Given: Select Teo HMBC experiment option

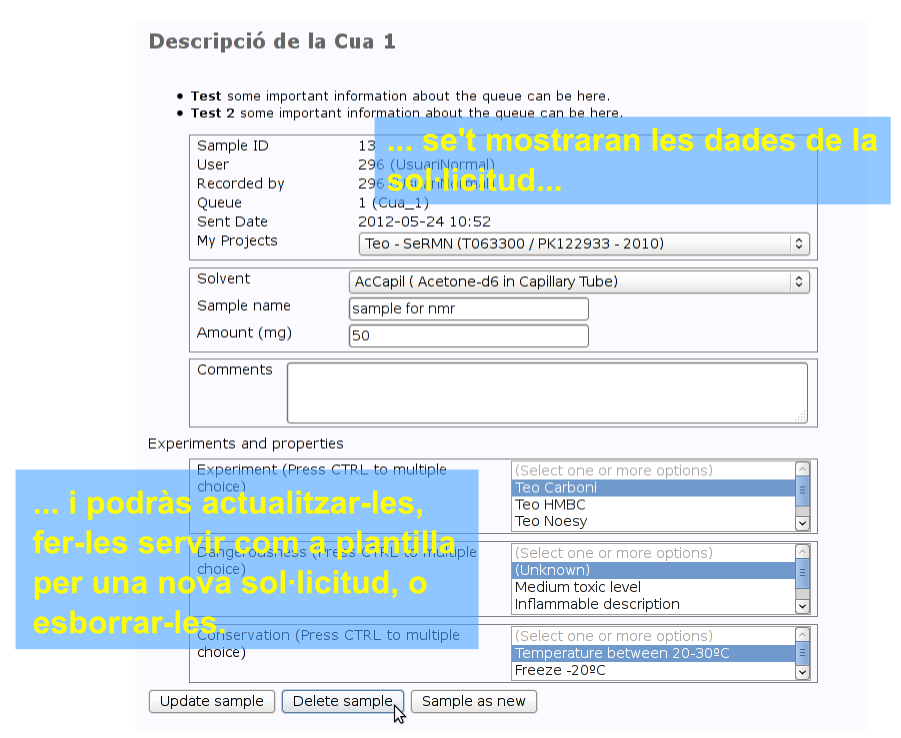Looking at the screenshot, I should [653, 505].
